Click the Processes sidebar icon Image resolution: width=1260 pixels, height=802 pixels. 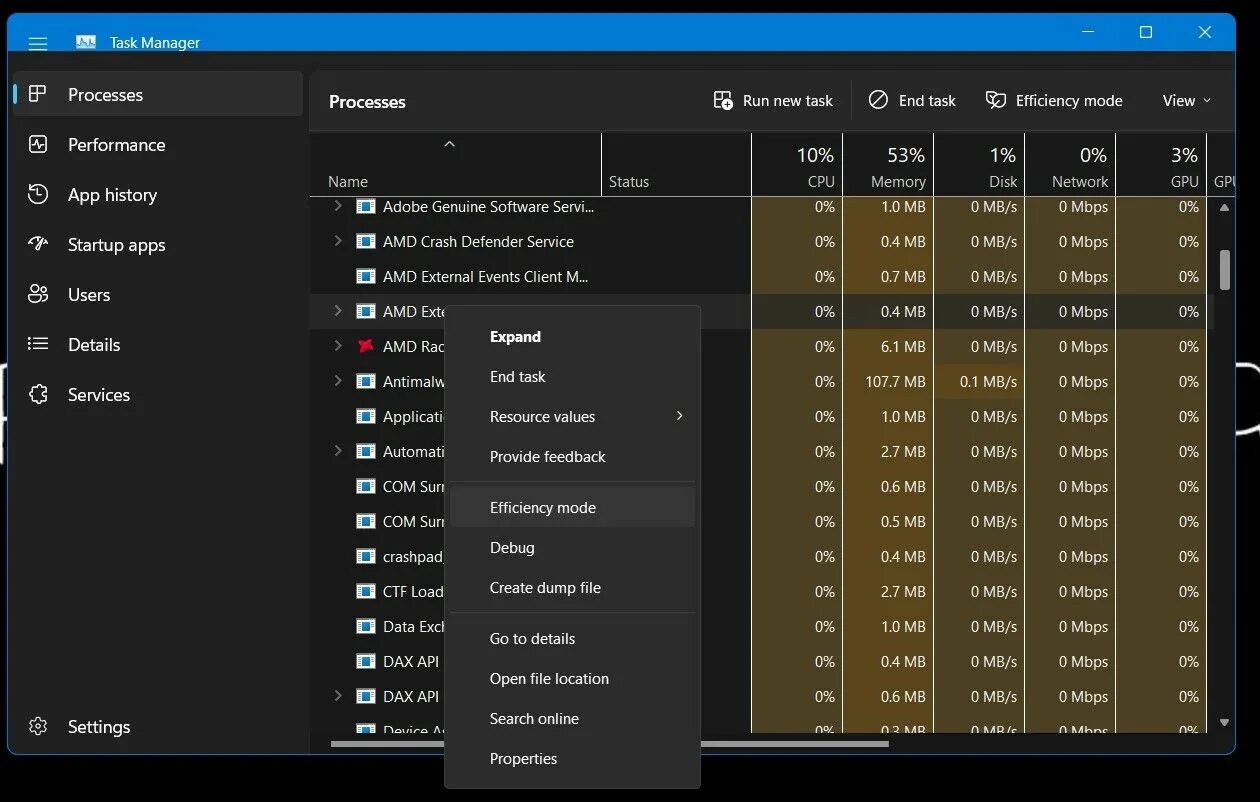tap(38, 94)
